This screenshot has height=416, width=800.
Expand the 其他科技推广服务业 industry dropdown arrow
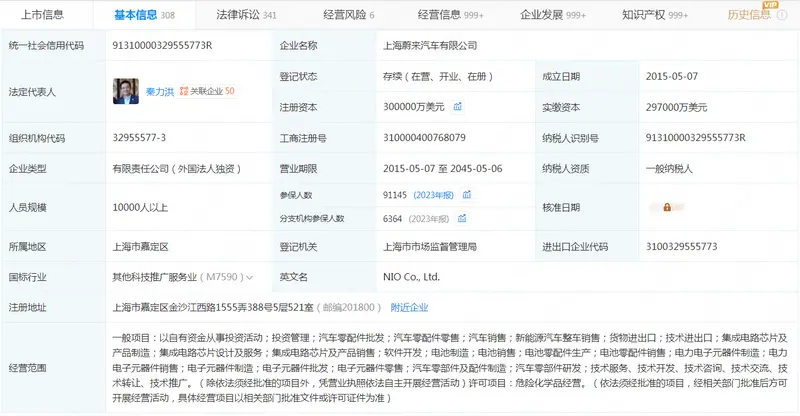point(249,278)
